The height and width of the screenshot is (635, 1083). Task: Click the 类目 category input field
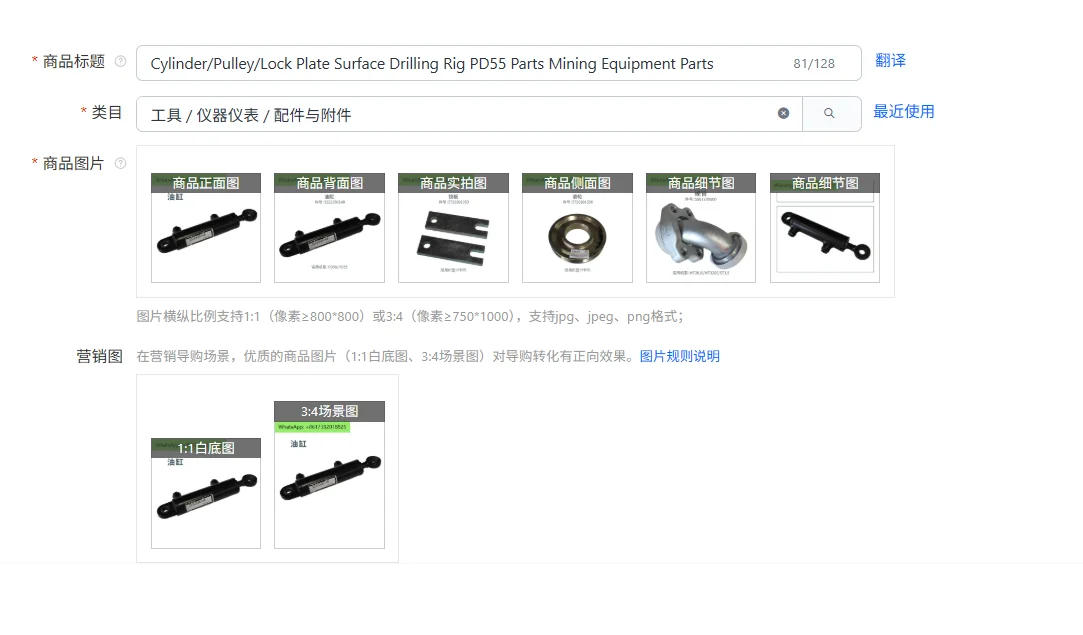tap(469, 114)
